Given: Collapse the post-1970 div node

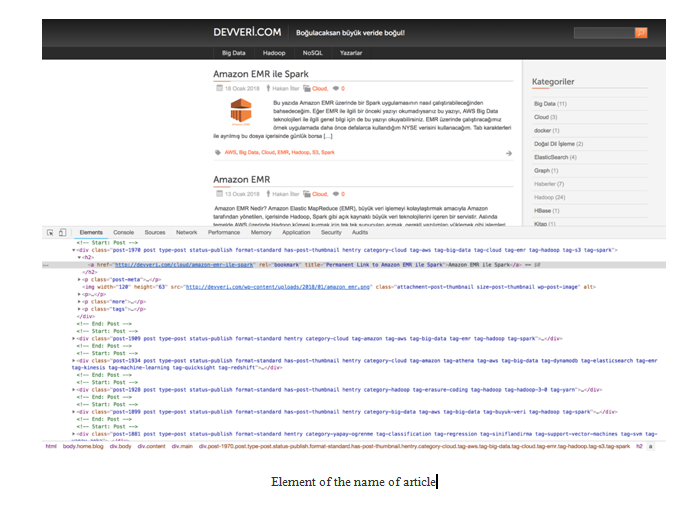Looking at the screenshot, I should [x=74, y=250].
